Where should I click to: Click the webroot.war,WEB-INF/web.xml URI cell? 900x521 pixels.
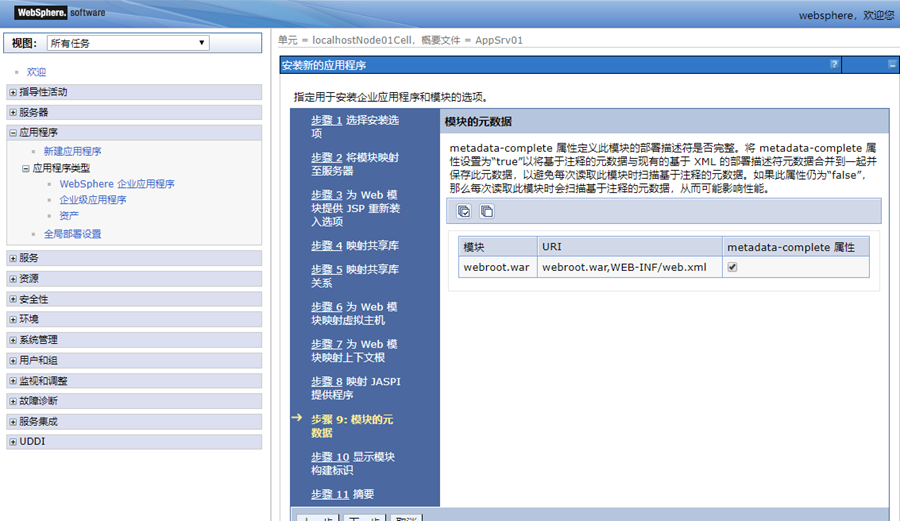coord(630,267)
